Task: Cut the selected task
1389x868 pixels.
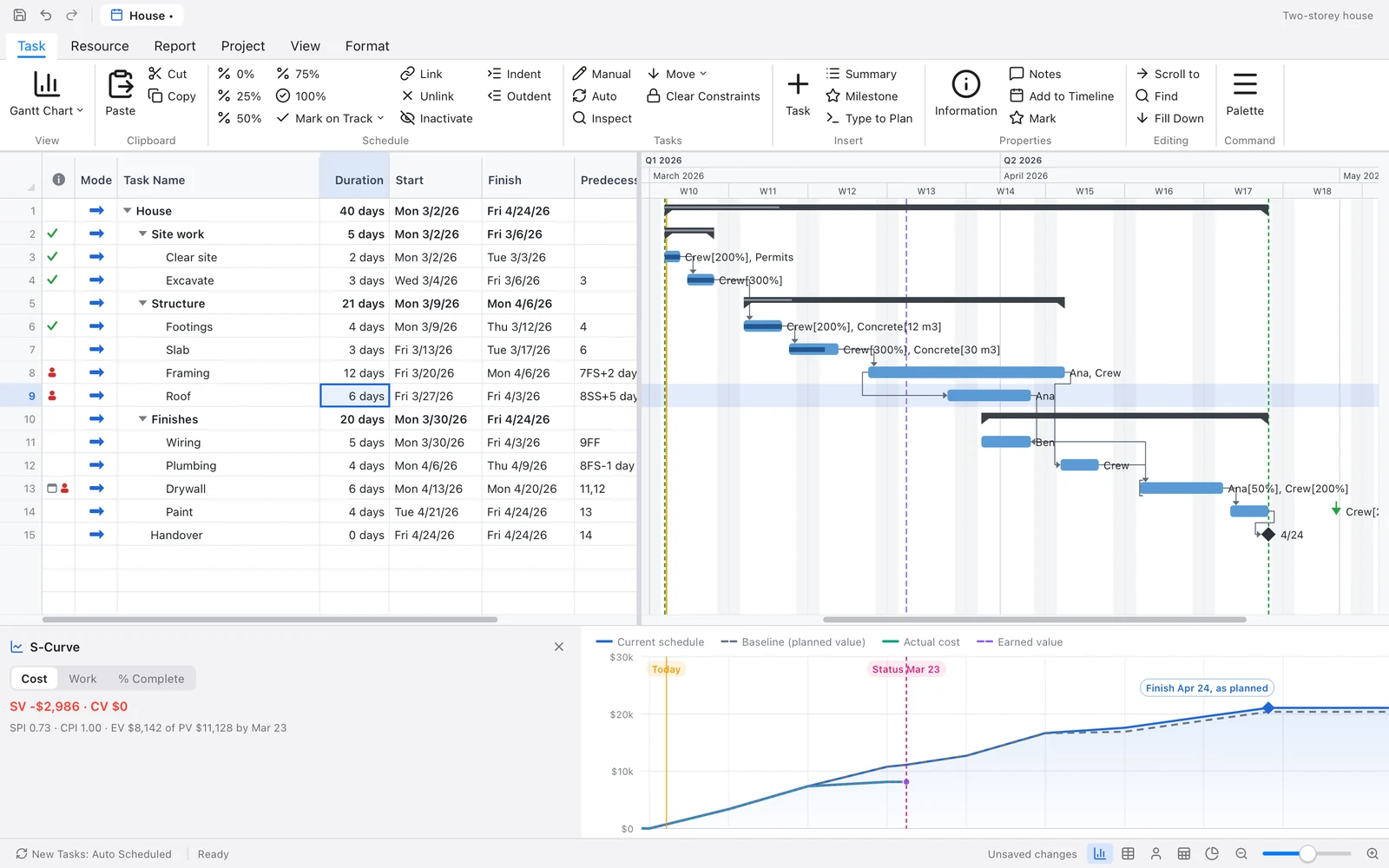Action: pyautogui.click(x=168, y=74)
